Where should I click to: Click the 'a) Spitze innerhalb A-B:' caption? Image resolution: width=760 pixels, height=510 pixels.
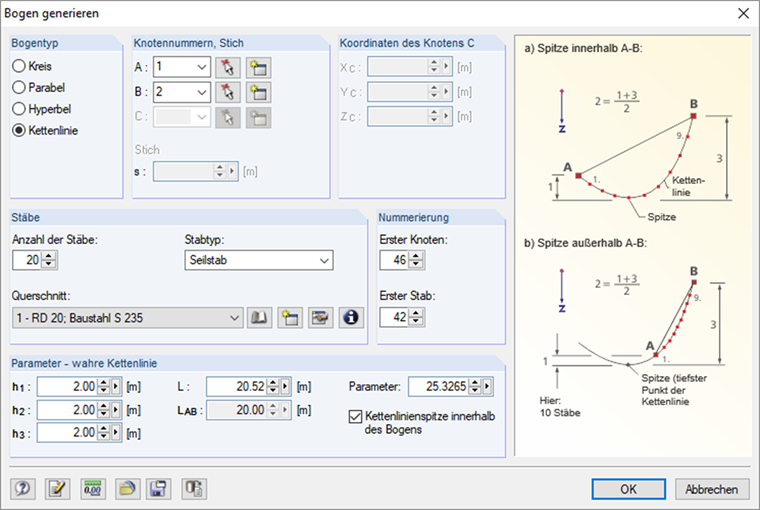[x=583, y=48]
